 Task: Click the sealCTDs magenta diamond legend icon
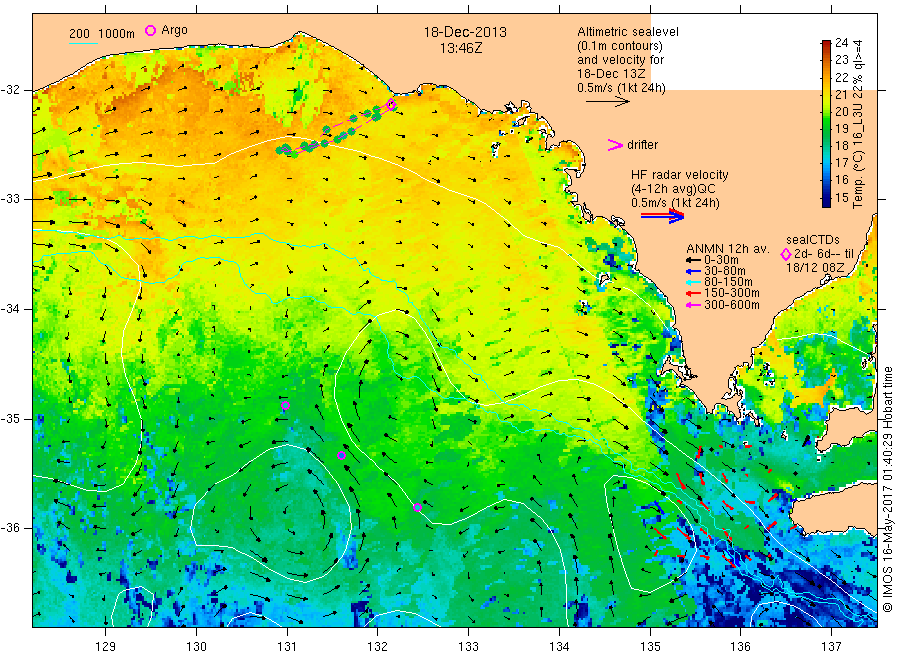pos(786,254)
